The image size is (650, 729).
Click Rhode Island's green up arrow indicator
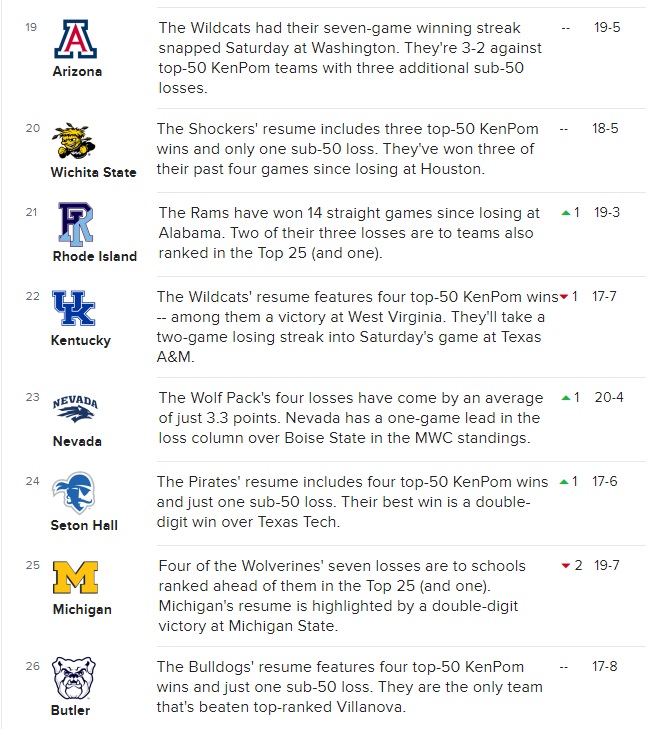pyautogui.click(x=566, y=213)
